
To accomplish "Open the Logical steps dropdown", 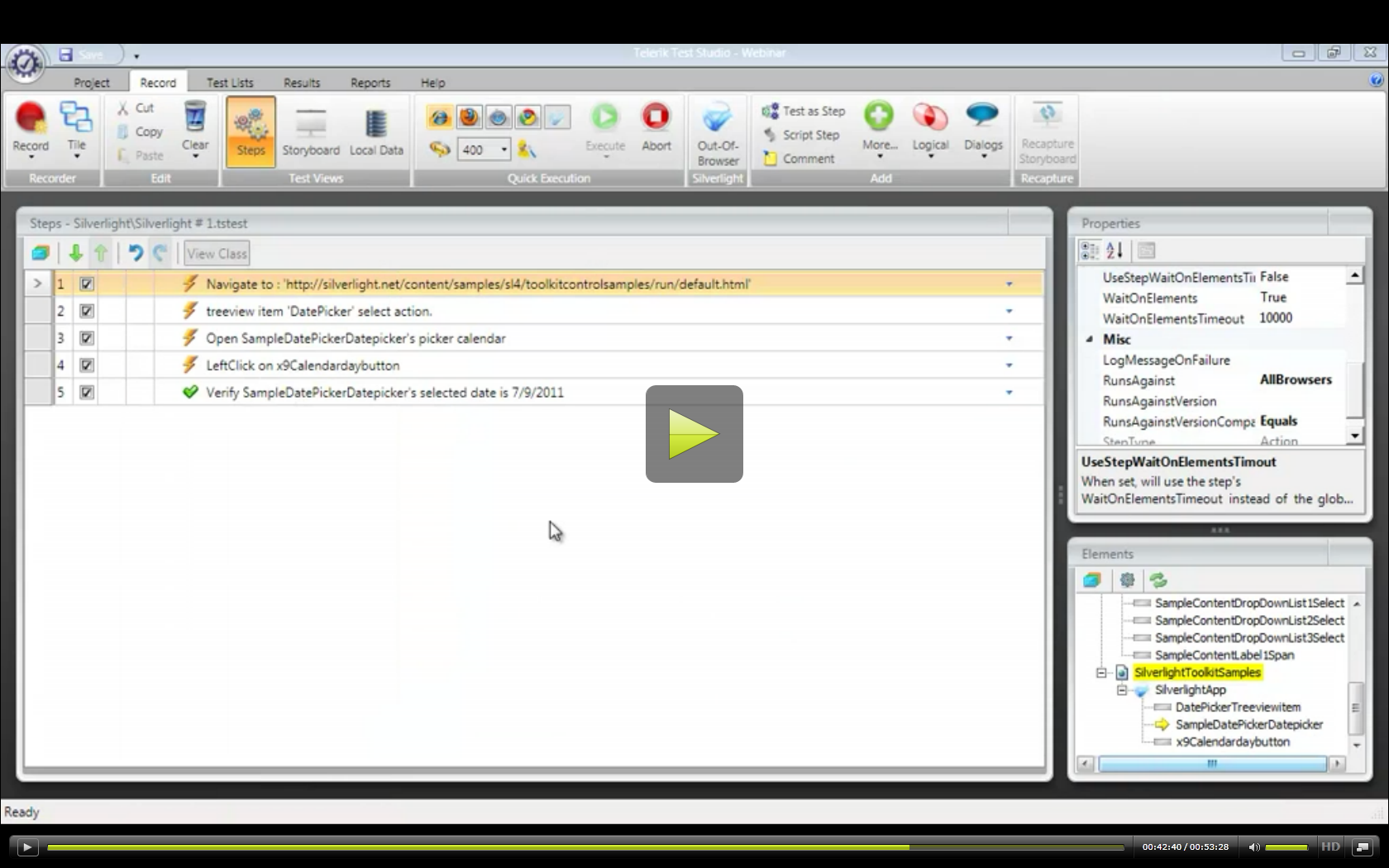I will tap(930, 128).
